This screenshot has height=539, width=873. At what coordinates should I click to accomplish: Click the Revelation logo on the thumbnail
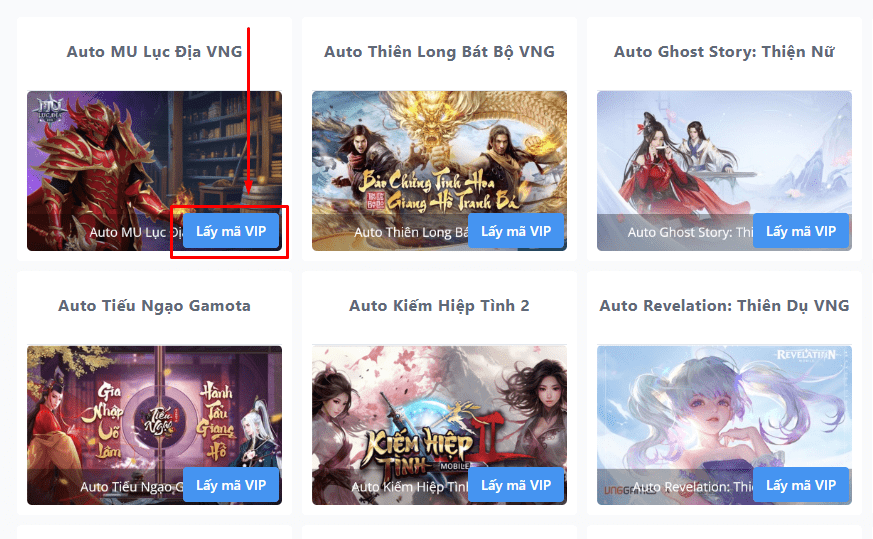click(x=806, y=355)
